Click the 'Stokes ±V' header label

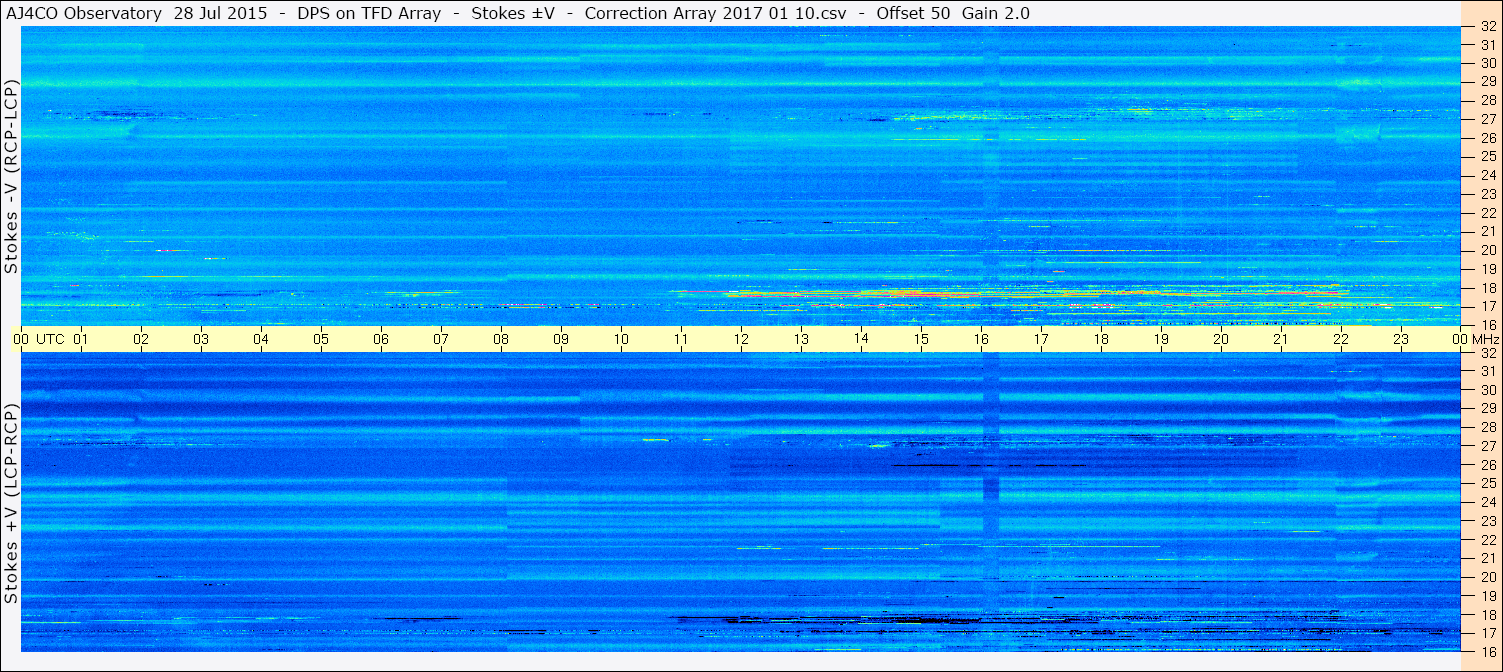(513, 14)
